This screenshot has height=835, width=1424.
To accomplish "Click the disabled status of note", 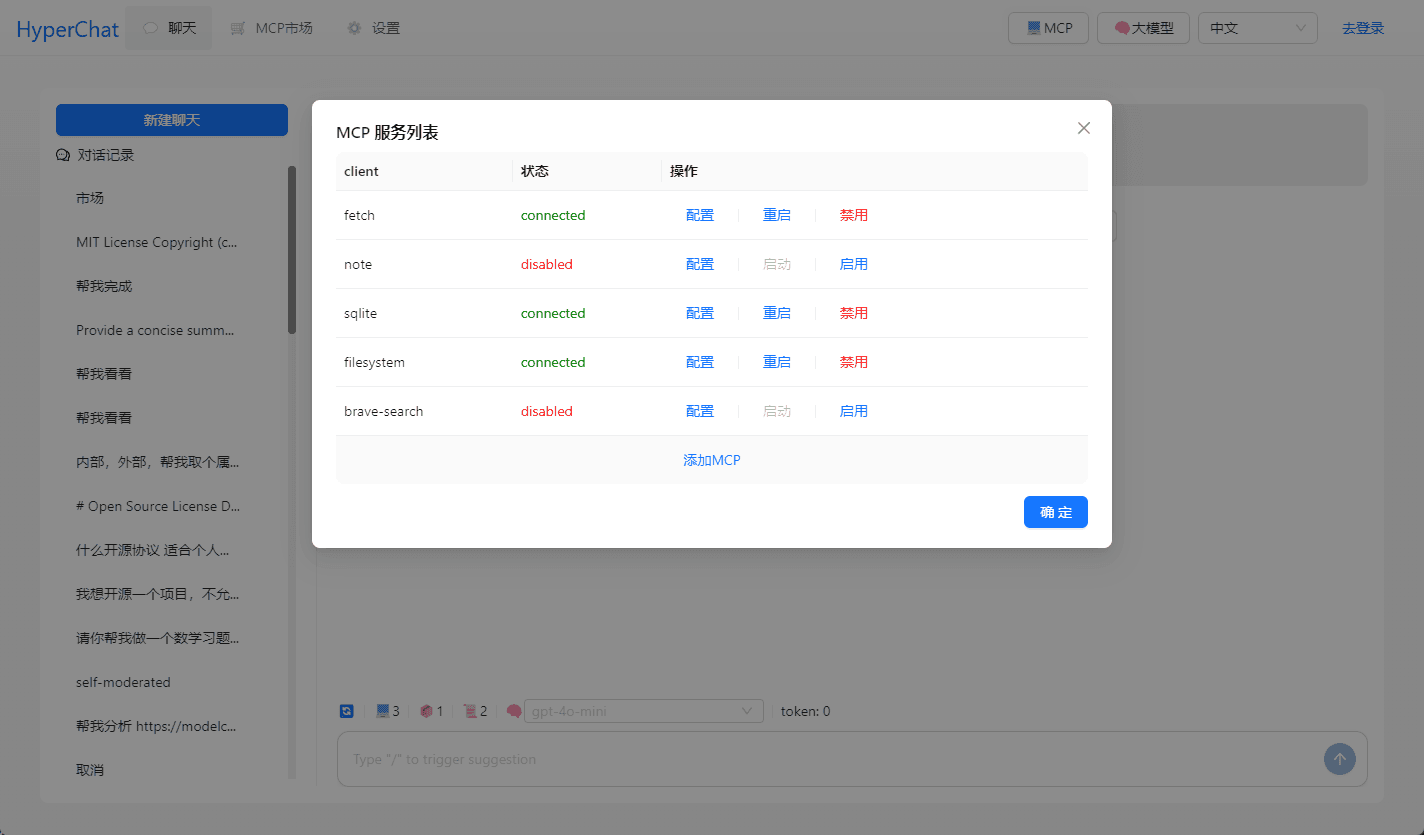I will [547, 264].
